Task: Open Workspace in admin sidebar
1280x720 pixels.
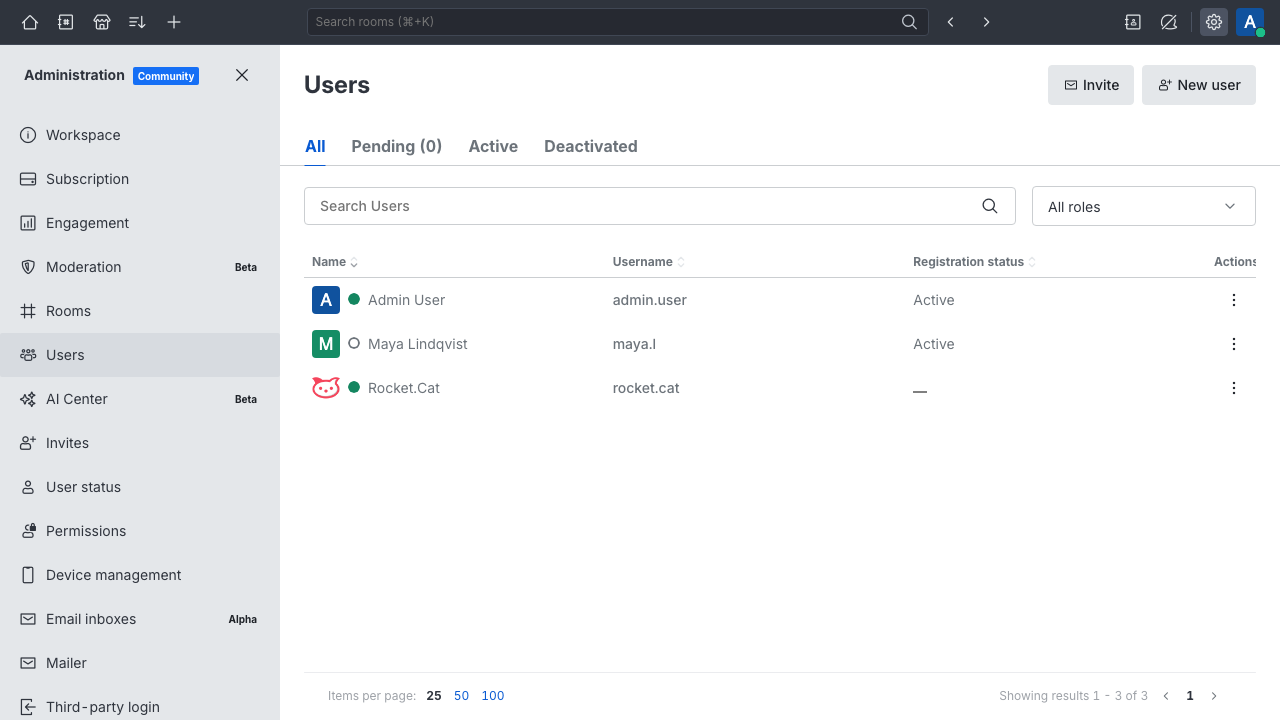Action: (140, 135)
